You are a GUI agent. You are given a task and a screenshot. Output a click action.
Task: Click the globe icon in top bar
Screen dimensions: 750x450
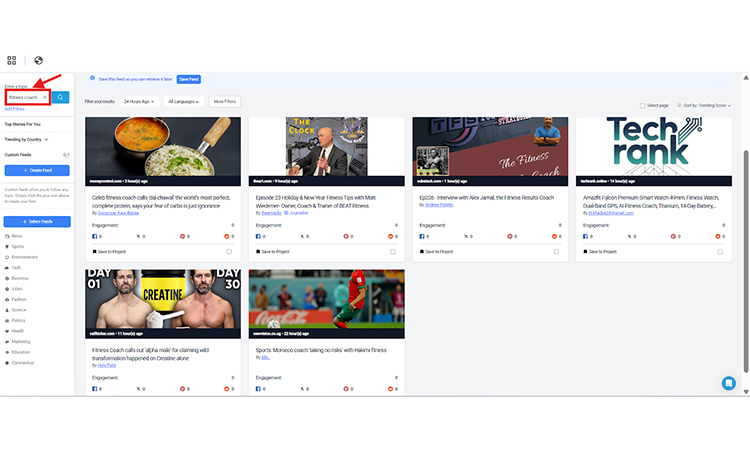(39, 60)
